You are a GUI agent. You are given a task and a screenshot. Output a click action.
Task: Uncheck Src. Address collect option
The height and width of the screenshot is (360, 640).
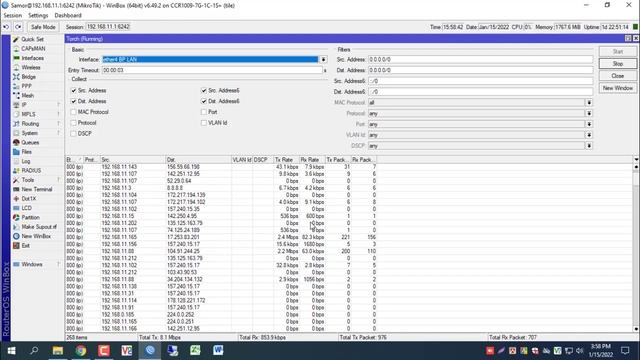click(73, 91)
